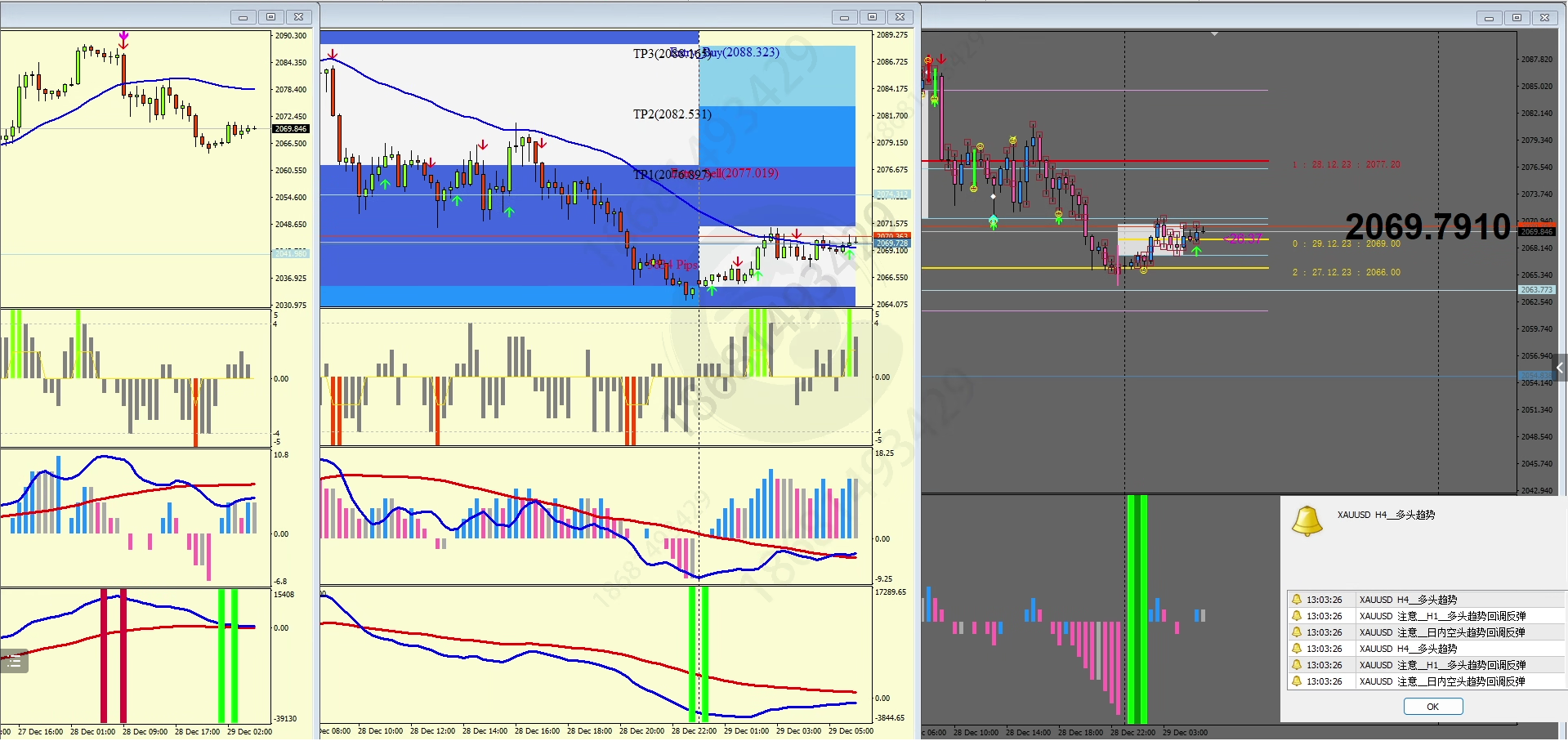This screenshot has width=1568, height=741.
Task: Click the bell icon of the last alert list row
Action: [1297, 681]
